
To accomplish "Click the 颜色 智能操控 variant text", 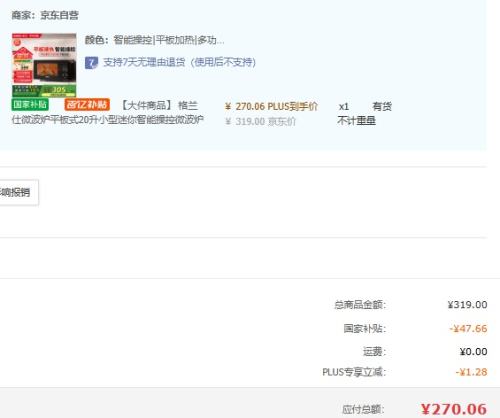I will click(x=154, y=40).
